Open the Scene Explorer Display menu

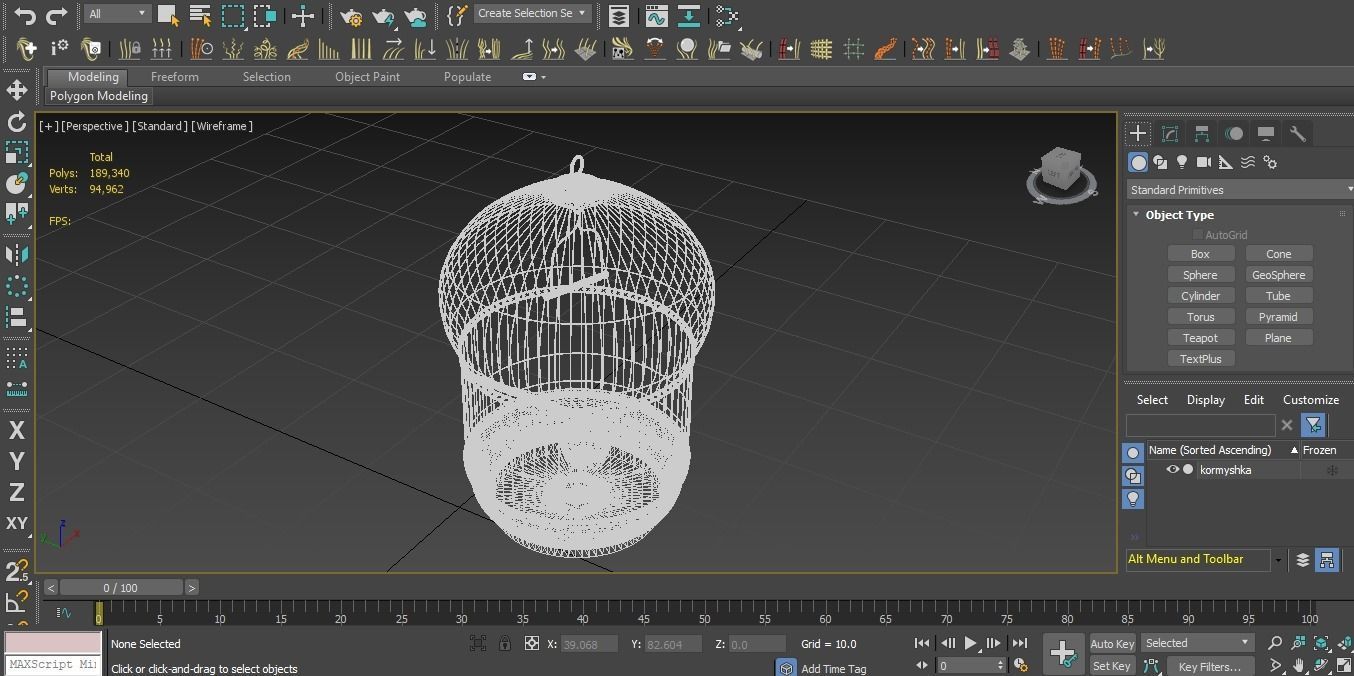point(1206,400)
